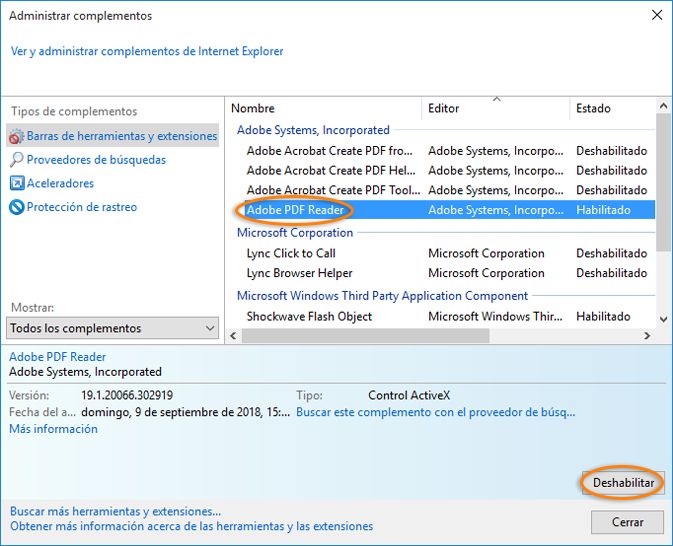Click the Cerrar button
The width and height of the screenshot is (673, 546).
coord(627,522)
